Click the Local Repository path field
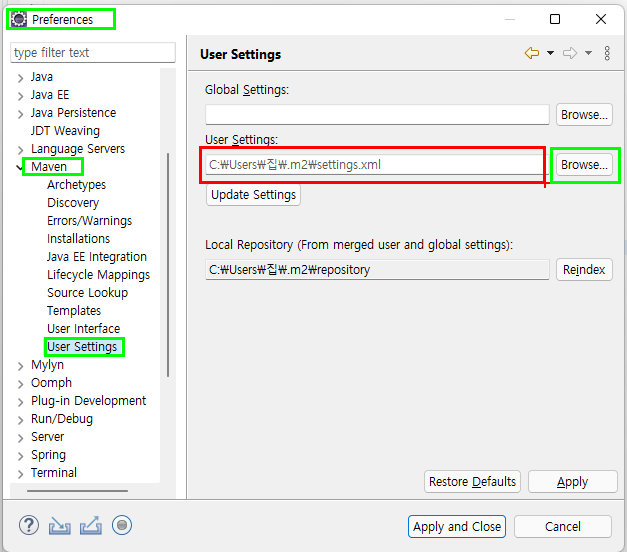The image size is (627, 552). tap(377, 270)
